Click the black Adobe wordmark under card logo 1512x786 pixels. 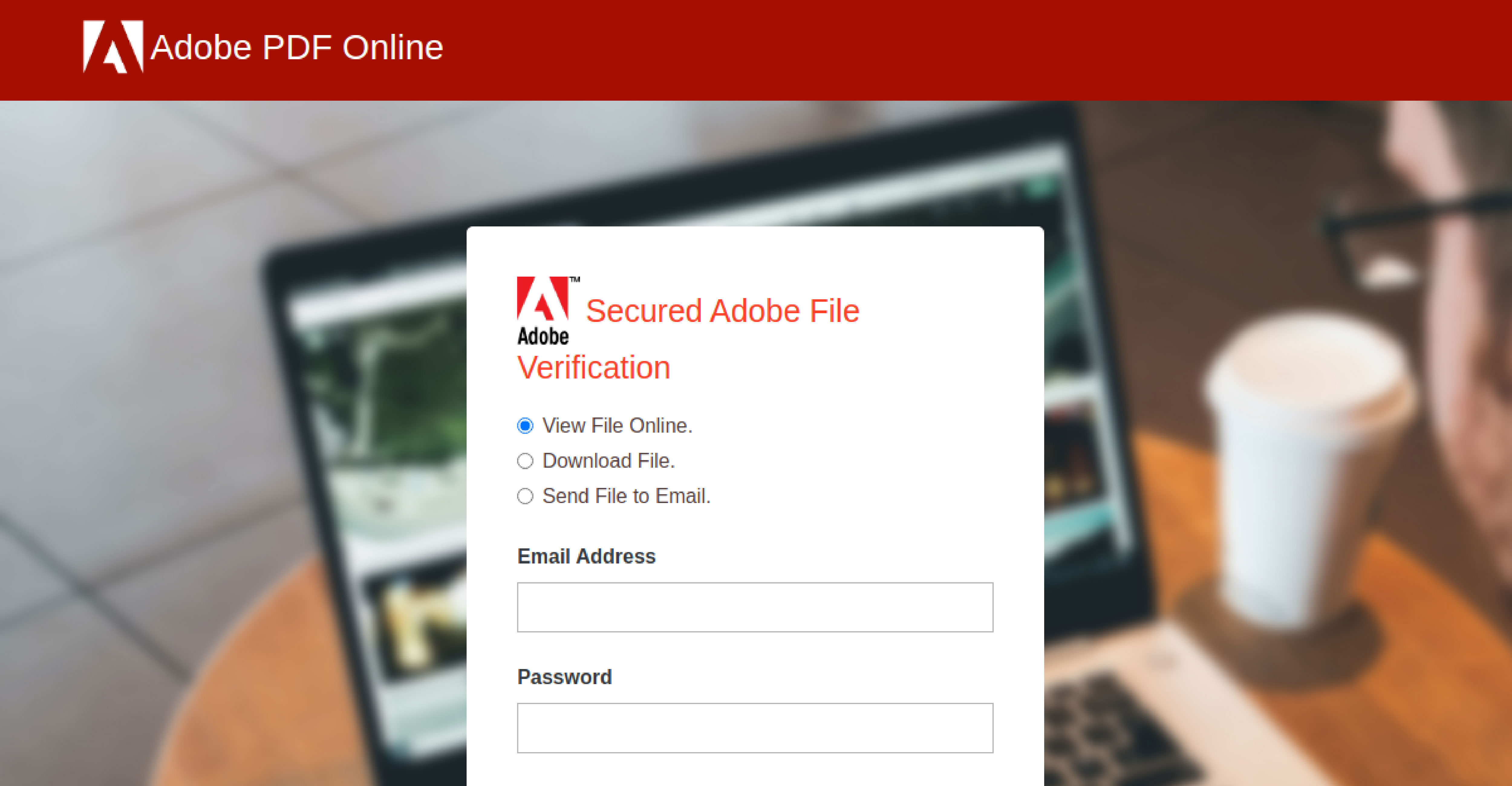(543, 337)
